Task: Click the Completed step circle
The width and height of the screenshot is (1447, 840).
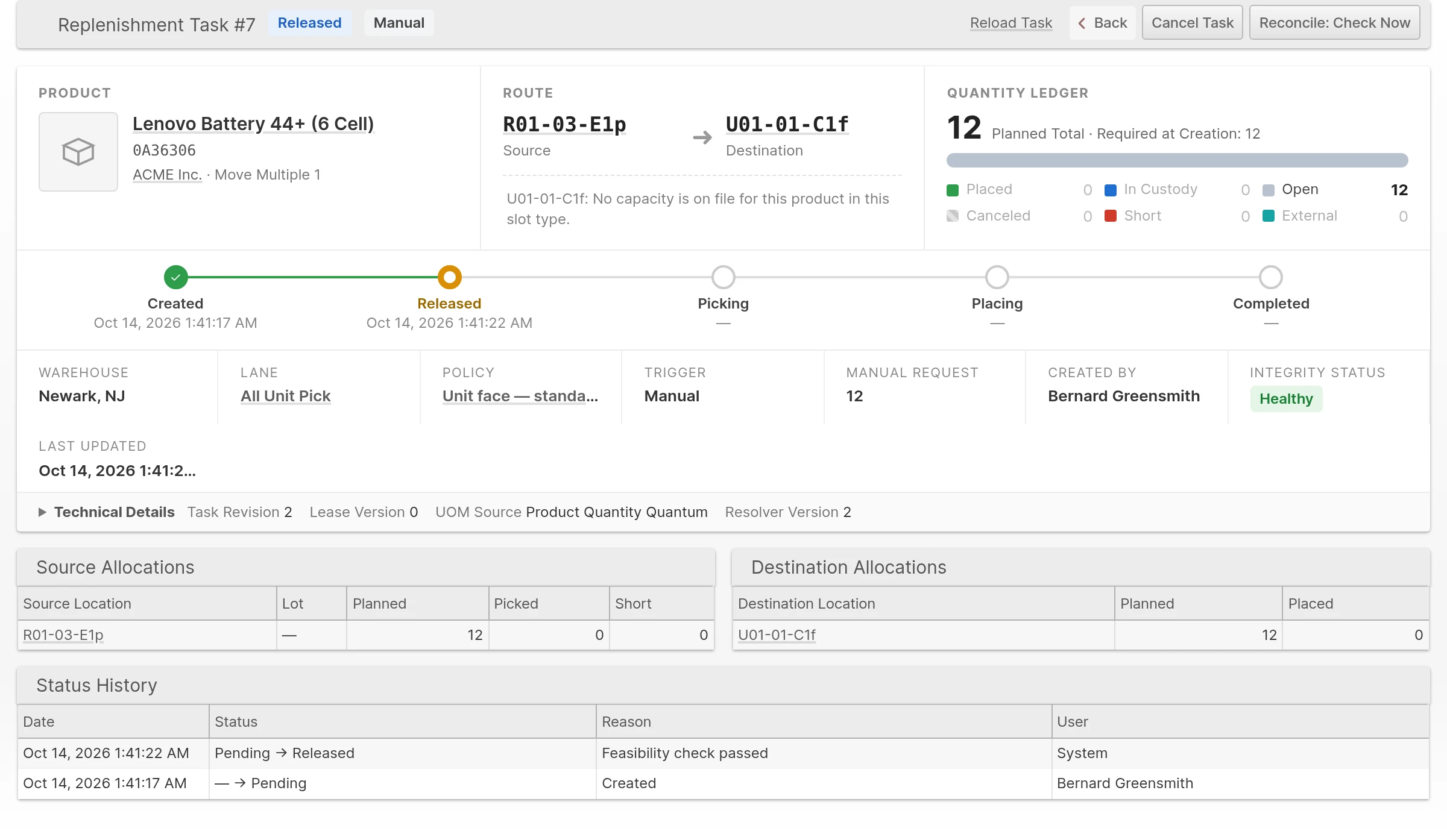Action: pyautogui.click(x=1271, y=277)
